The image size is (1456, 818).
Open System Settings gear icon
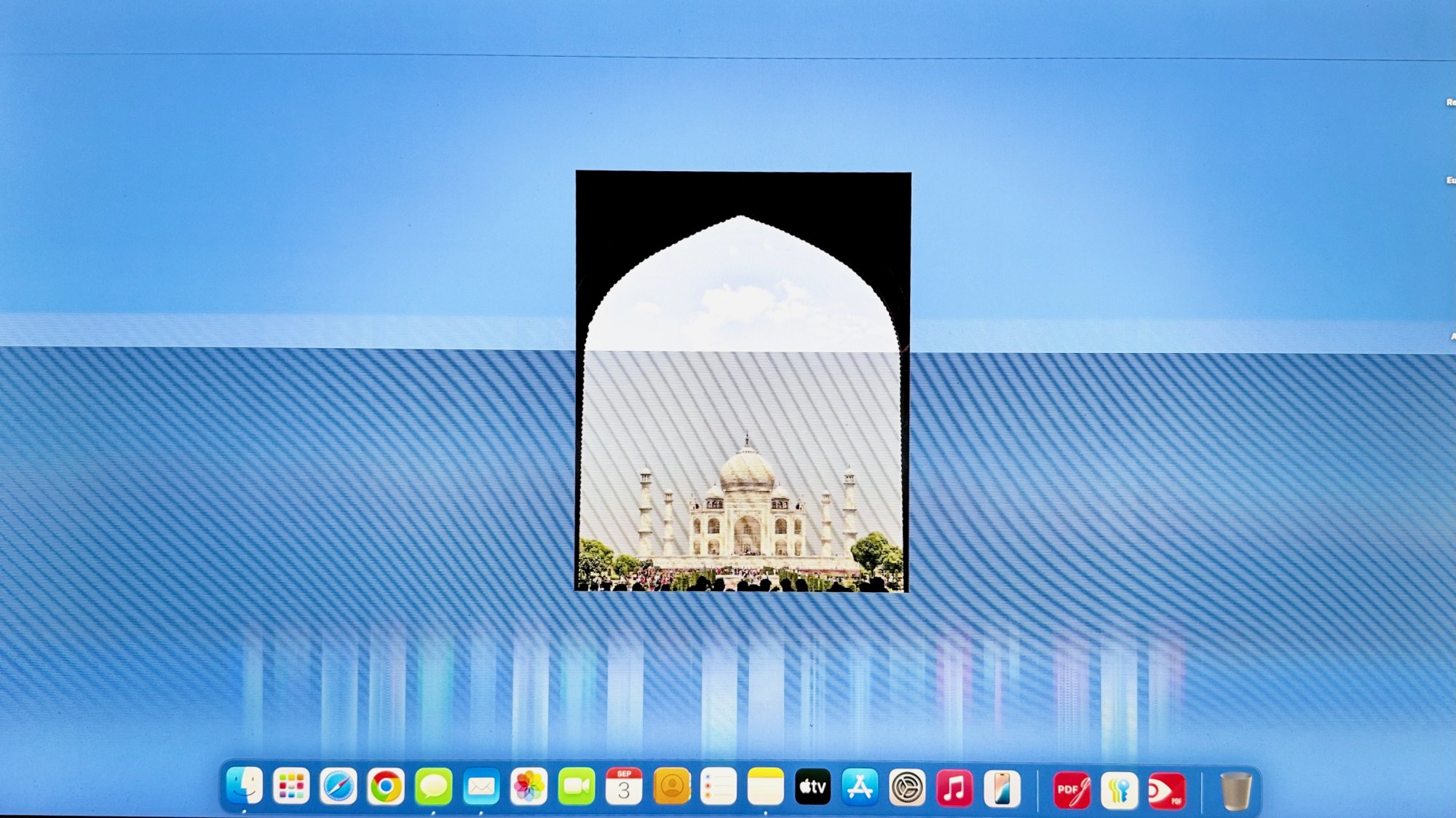tap(907, 787)
